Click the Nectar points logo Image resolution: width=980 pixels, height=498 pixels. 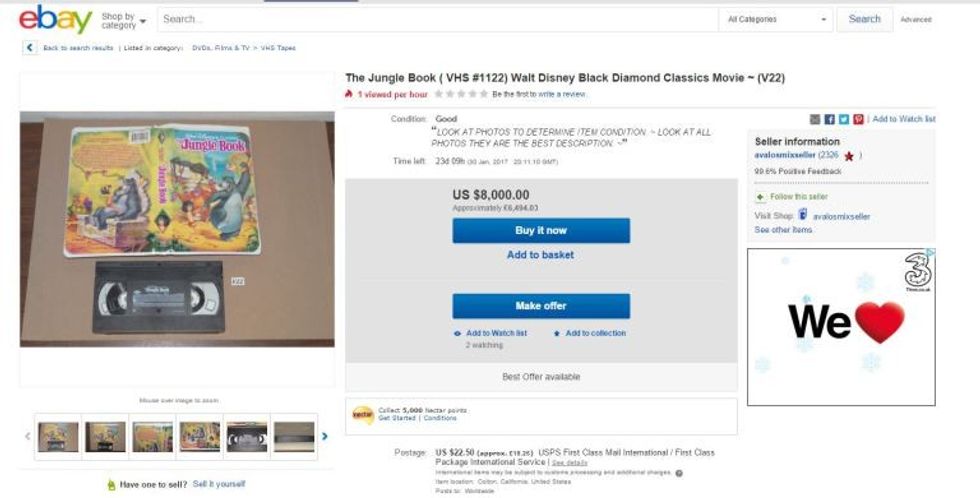tap(363, 414)
